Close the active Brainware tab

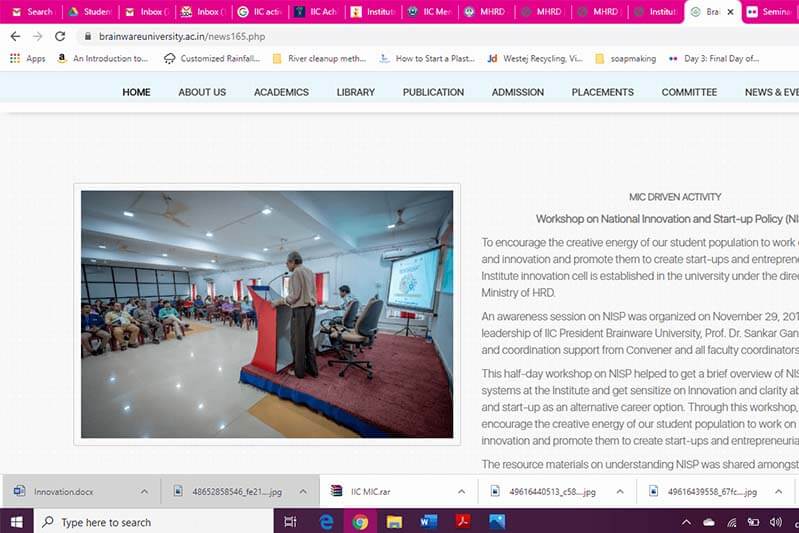click(x=730, y=12)
